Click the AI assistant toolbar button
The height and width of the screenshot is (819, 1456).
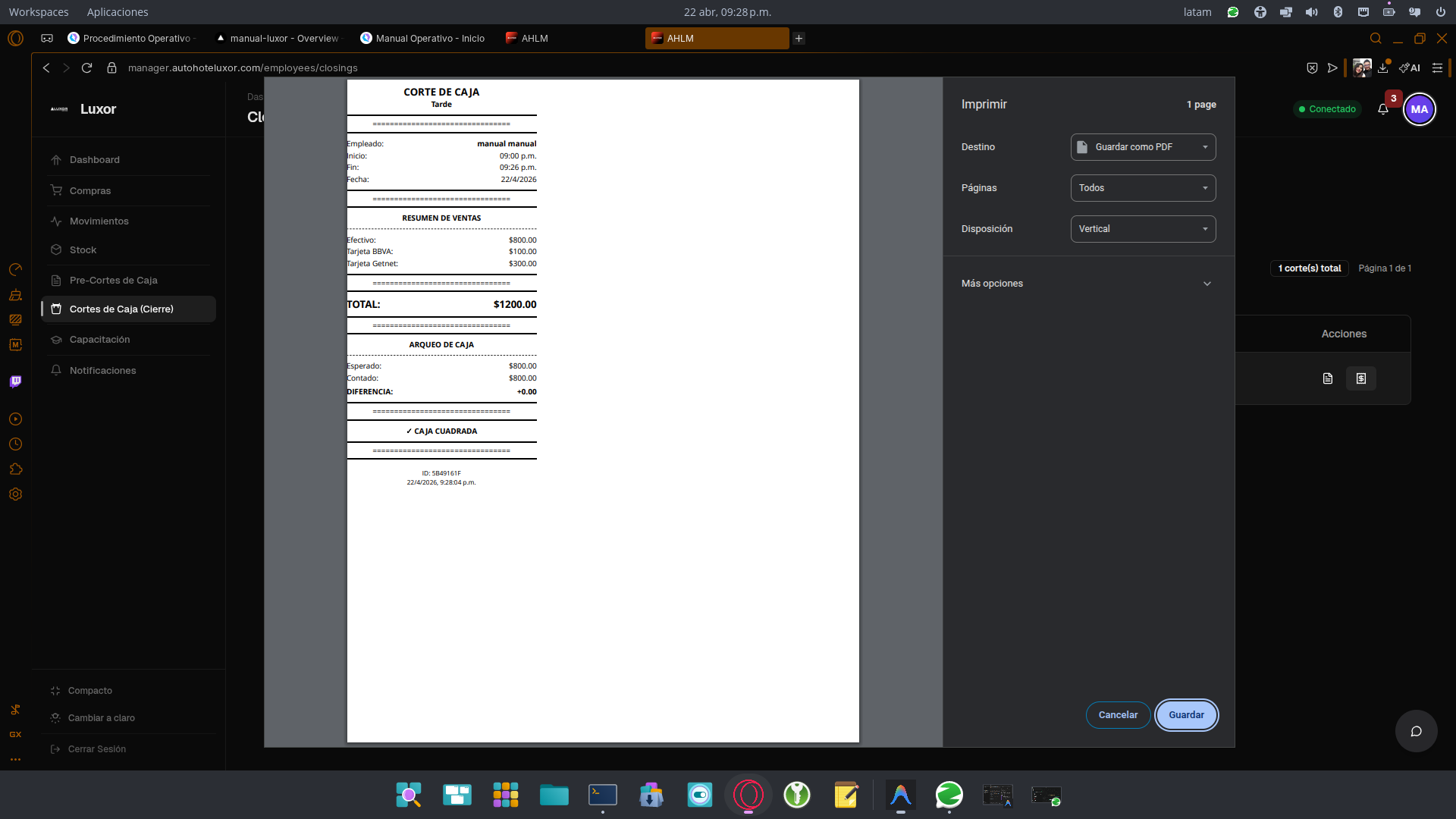tap(1410, 68)
